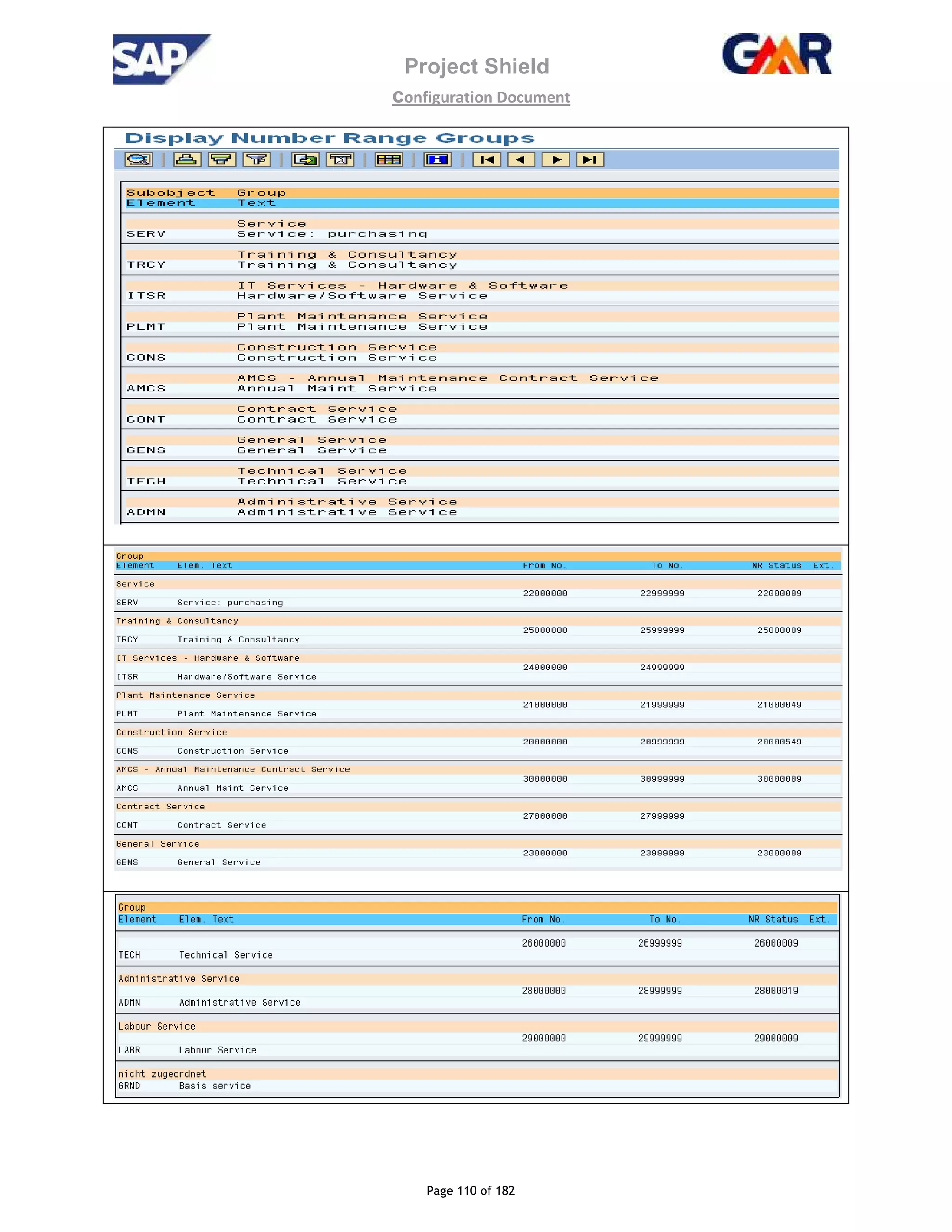Select the CONT element in the top list

pyautogui.click(x=146, y=420)
